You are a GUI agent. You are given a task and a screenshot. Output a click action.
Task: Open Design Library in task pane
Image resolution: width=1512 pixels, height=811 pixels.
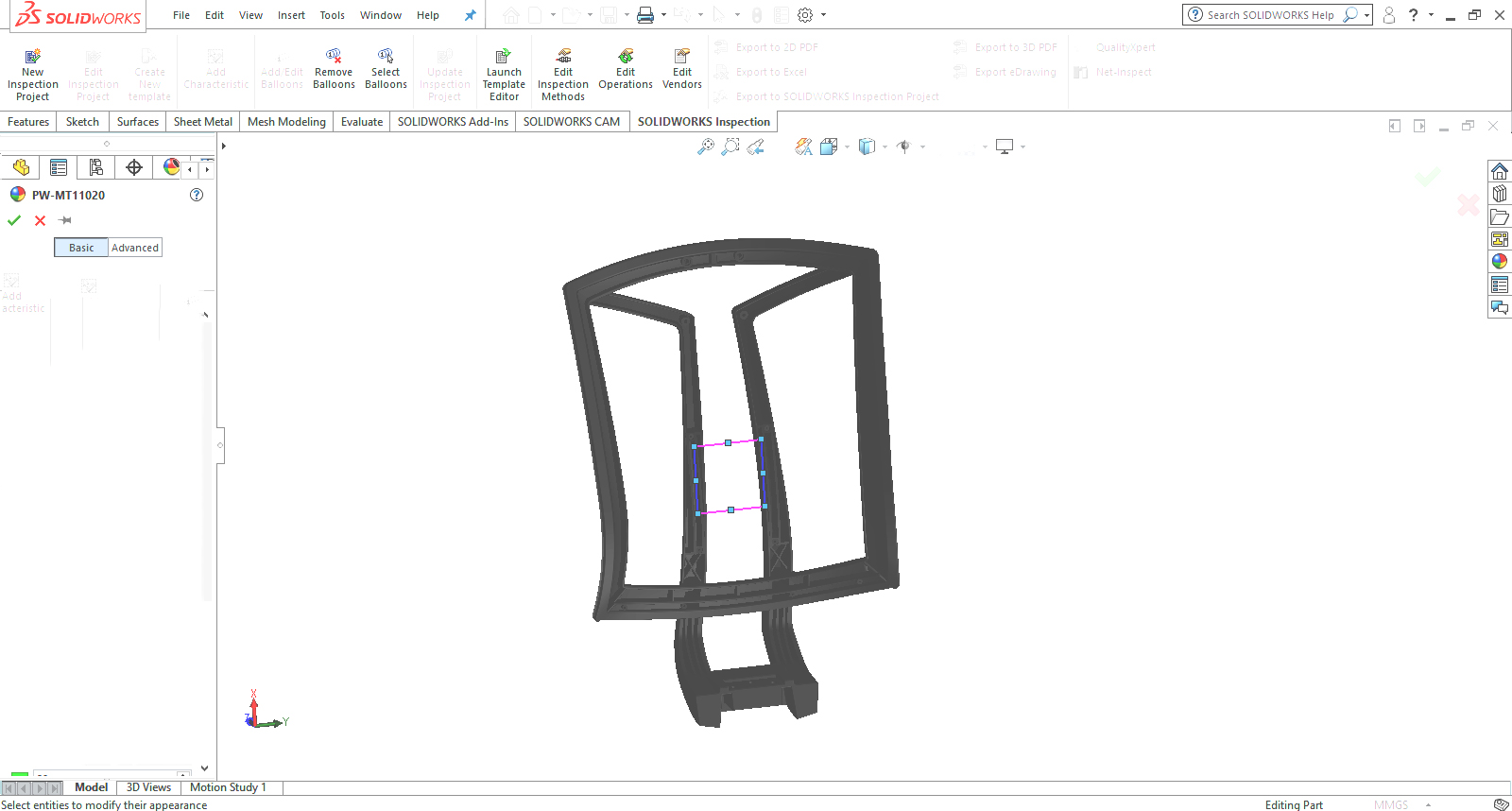pyautogui.click(x=1500, y=194)
